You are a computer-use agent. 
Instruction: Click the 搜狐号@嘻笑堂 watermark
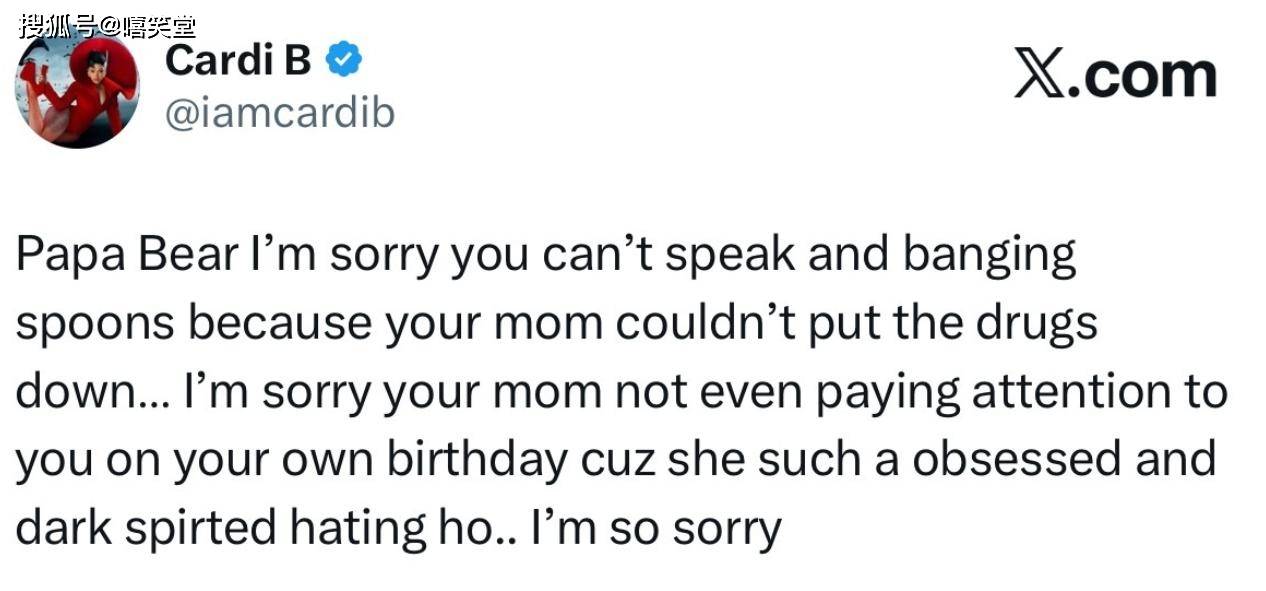[x=106, y=25]
